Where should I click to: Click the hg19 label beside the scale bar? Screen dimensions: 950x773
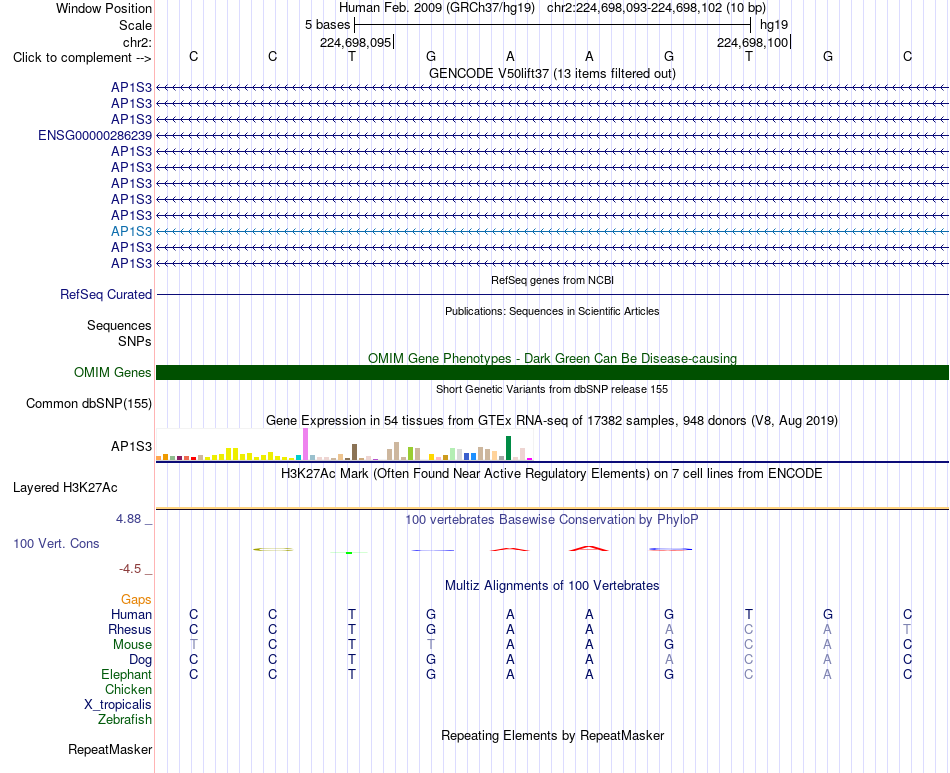774,25
